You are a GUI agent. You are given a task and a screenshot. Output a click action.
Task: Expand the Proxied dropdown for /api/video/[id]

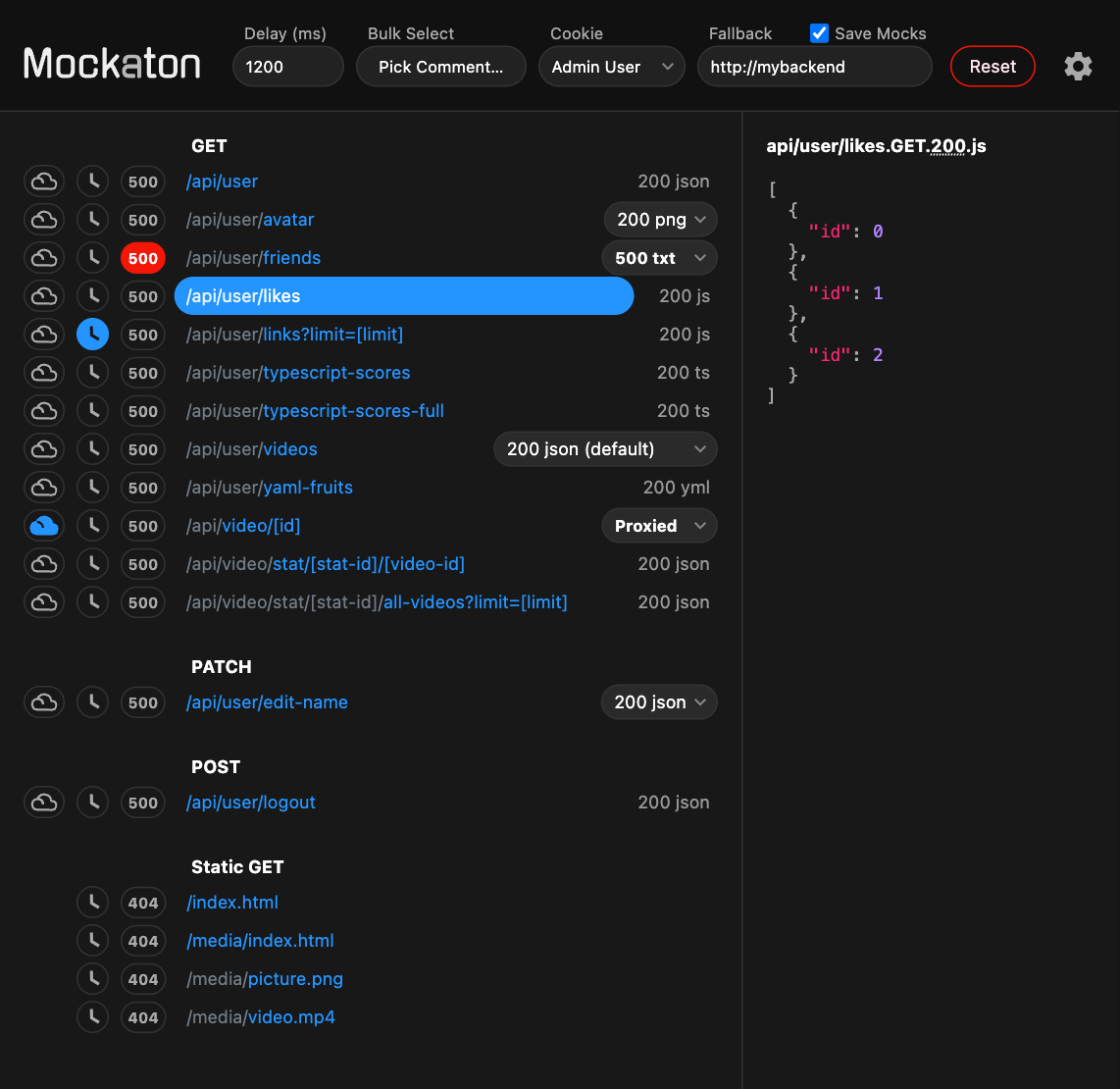659,525
